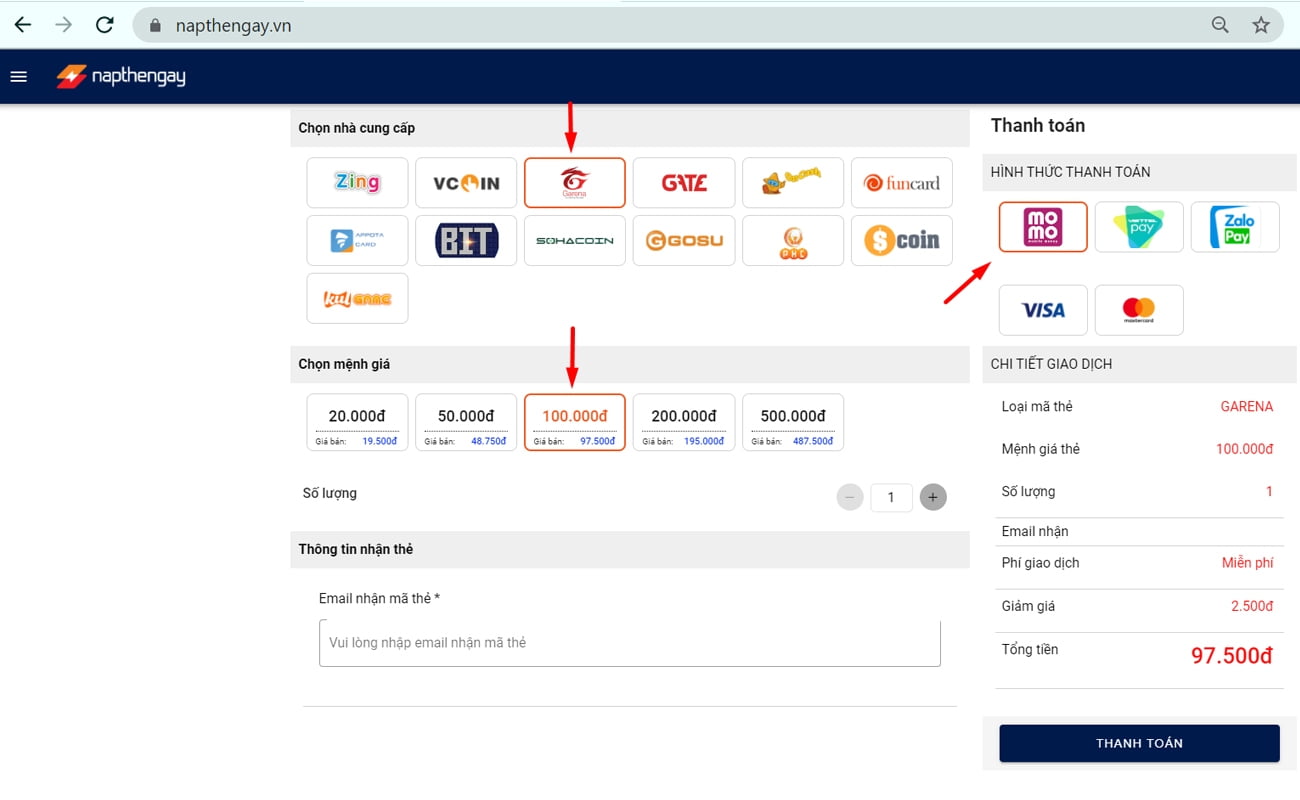Image resolution: width=1300 pixels, height=800 pixels.
Task: Open the hamburger menu
Action: [18, 76]
